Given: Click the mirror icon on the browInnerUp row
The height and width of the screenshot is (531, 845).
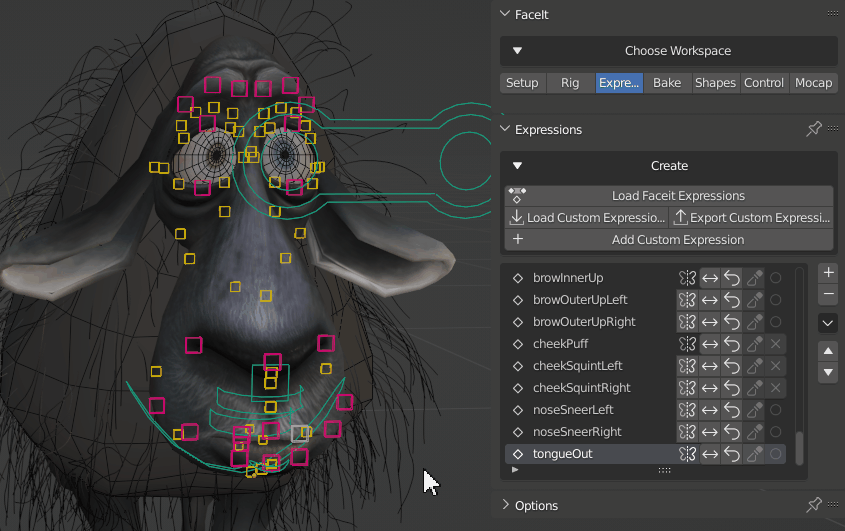Looking at the screenshot, I should [x=687, y=278].
